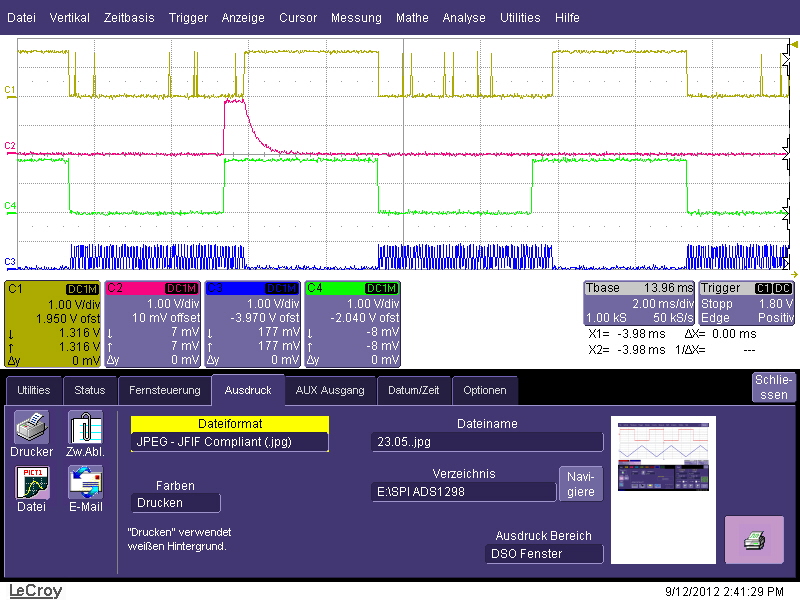This screenshot has height=600, width=800.
Task: Open the Farben dropdown showing Drucken
Action: point(175,503)
